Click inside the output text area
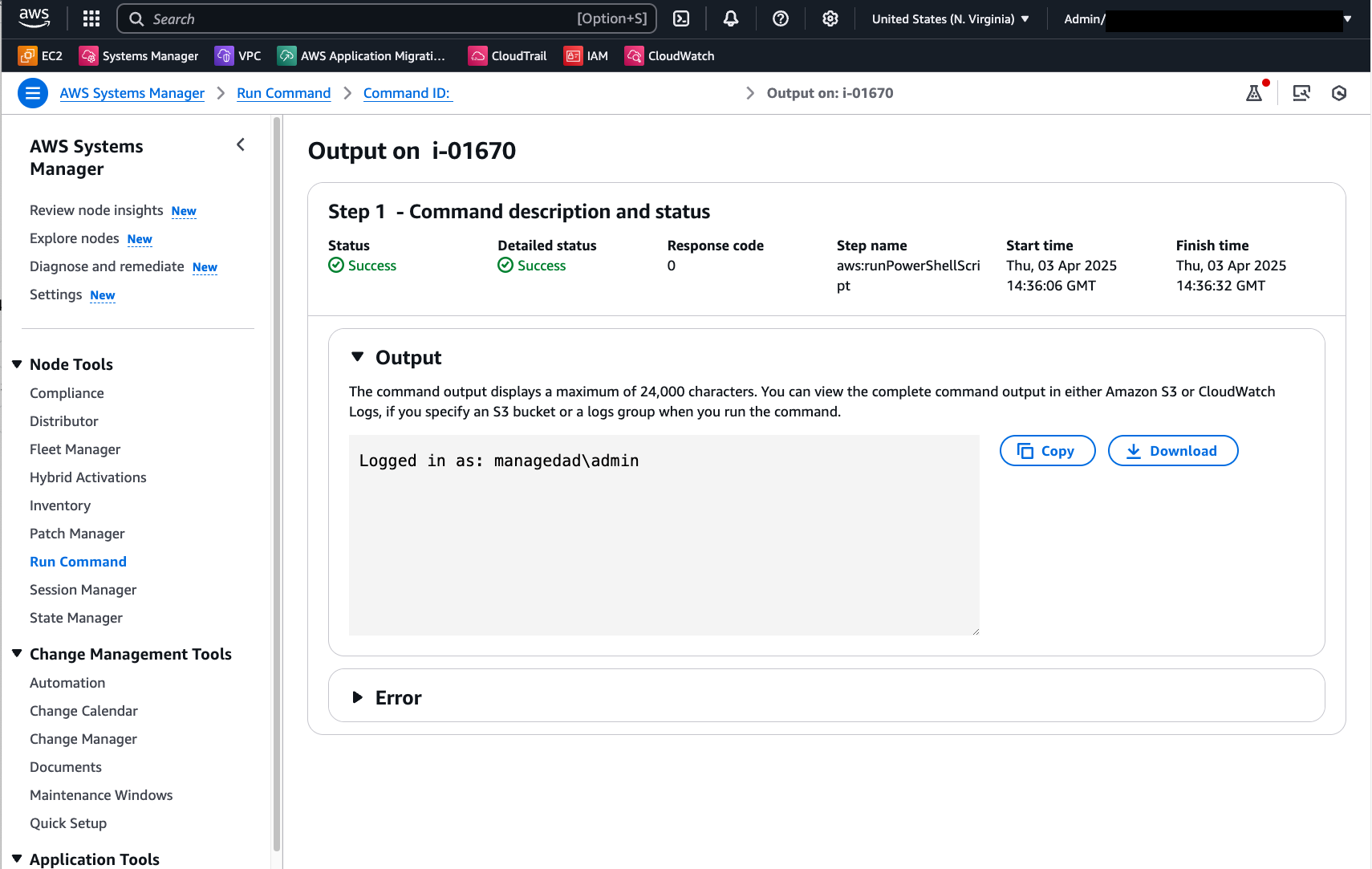 point(664,535)
